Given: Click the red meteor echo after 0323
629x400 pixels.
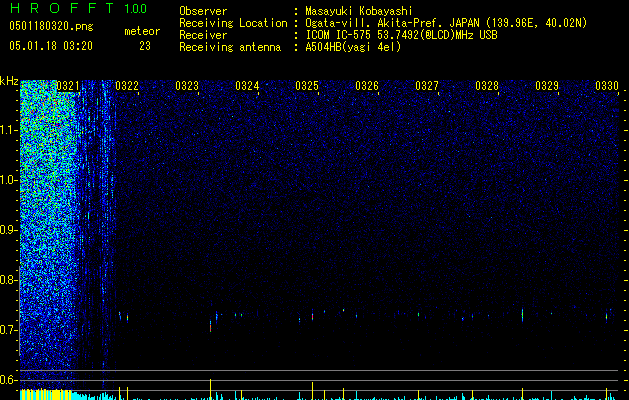Looking at the screenshot, I should (x=210, y=326).
